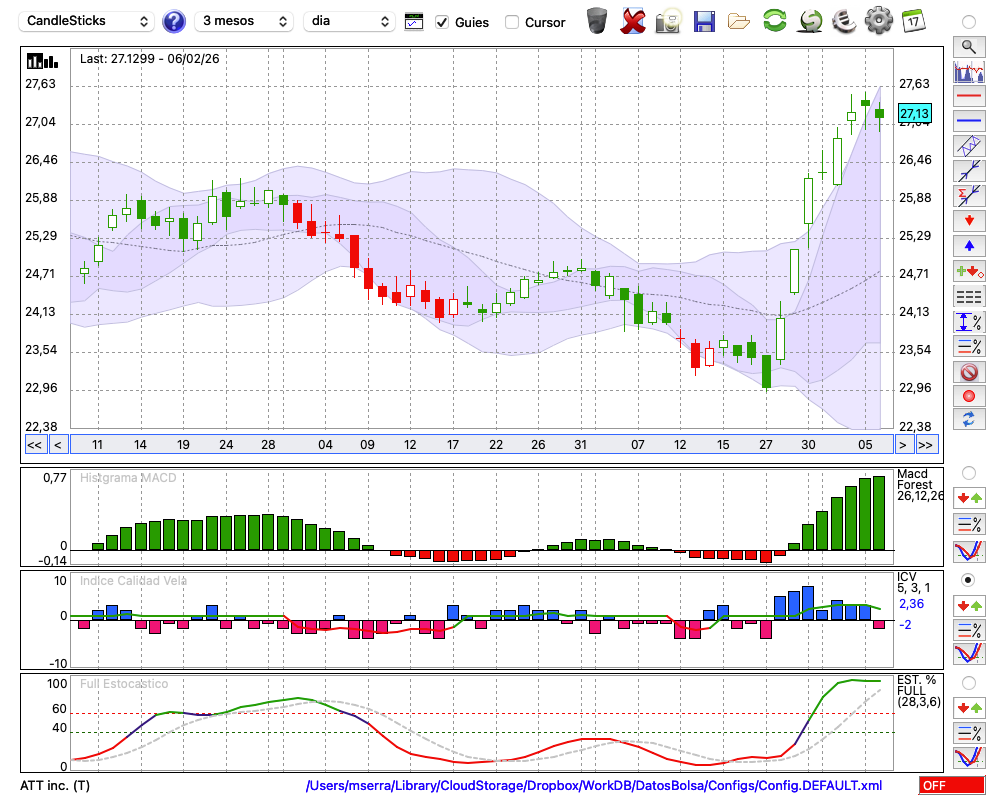Screen dimensions: 1000x800
Task: Click the blue question mark help icon
Action: (174, 21)
